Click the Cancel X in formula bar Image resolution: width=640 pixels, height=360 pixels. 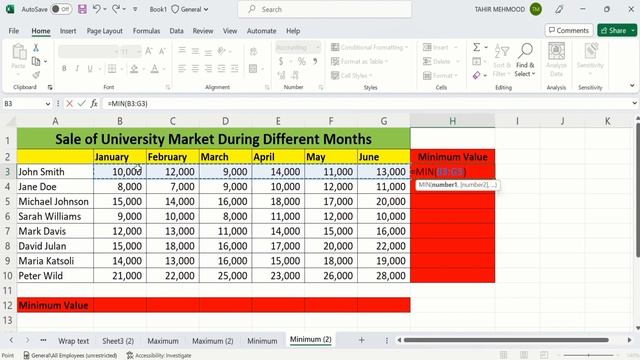click(x=69, y=104)
